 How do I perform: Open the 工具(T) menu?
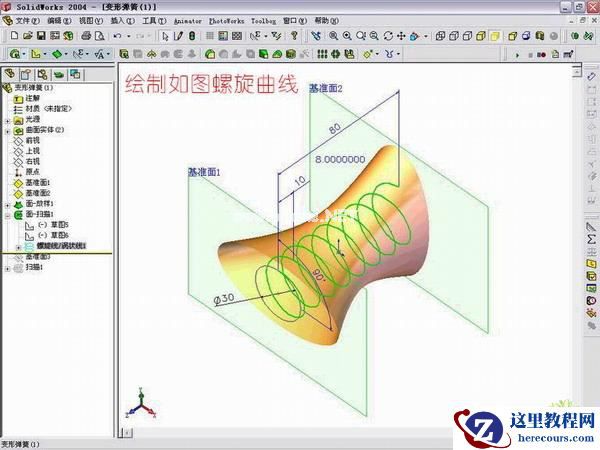154,21
